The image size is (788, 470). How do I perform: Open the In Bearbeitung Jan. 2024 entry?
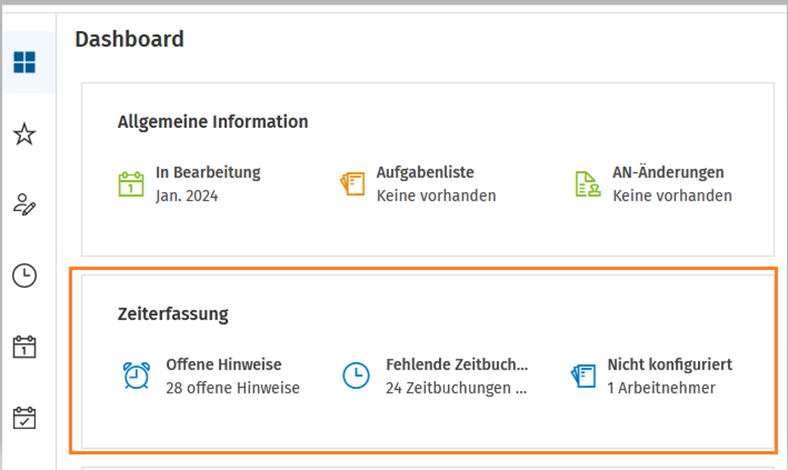[190, 184]
